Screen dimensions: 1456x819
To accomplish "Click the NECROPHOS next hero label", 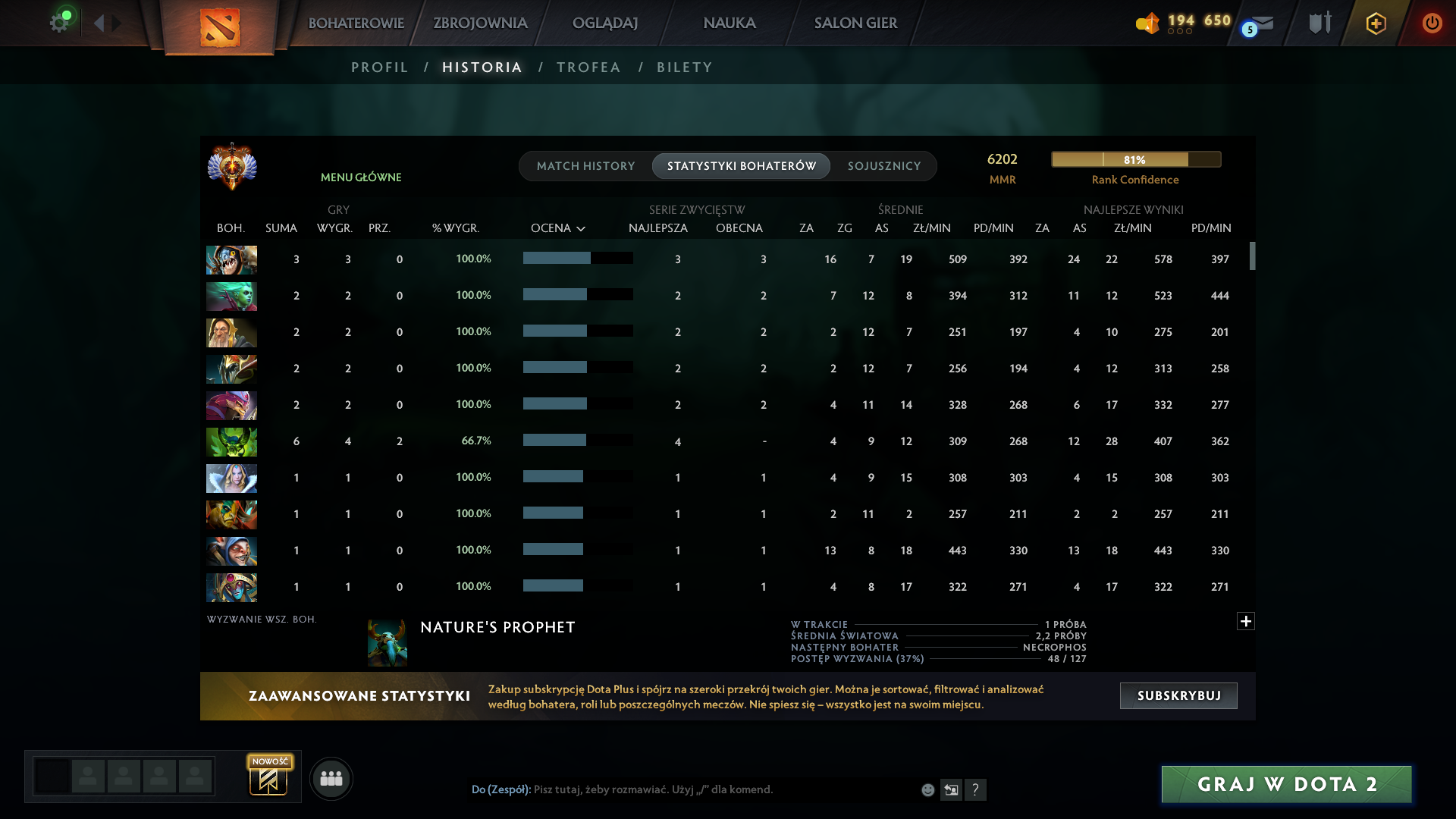I will pos(1055,648).
